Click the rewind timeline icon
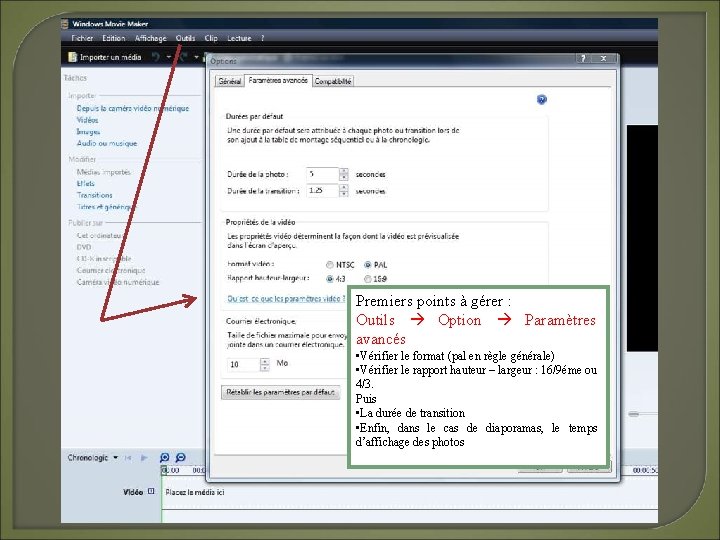720x540 pixels. coord(129,458)
